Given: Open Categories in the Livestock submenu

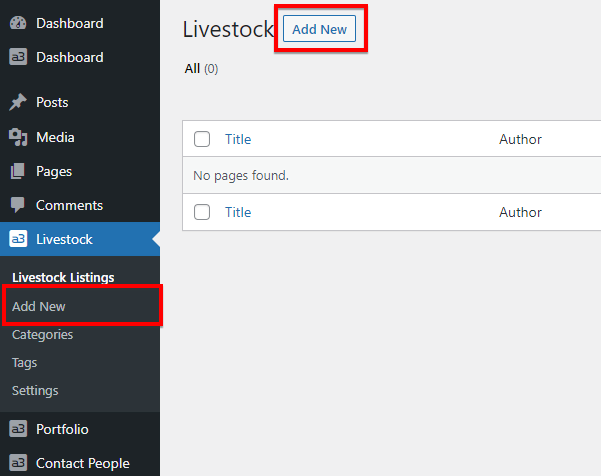Looking at the screenshot, I should (42, 335).
